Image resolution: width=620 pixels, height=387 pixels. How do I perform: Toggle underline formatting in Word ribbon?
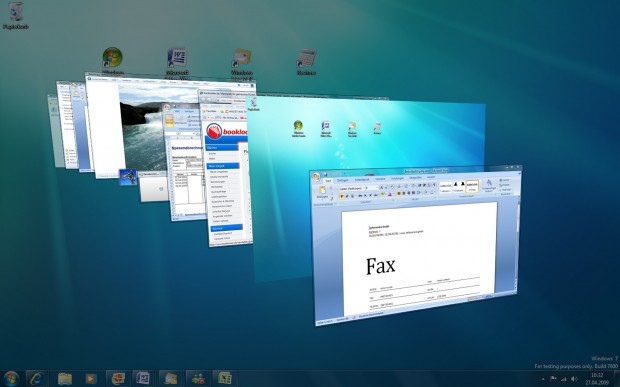pos(352,196)
